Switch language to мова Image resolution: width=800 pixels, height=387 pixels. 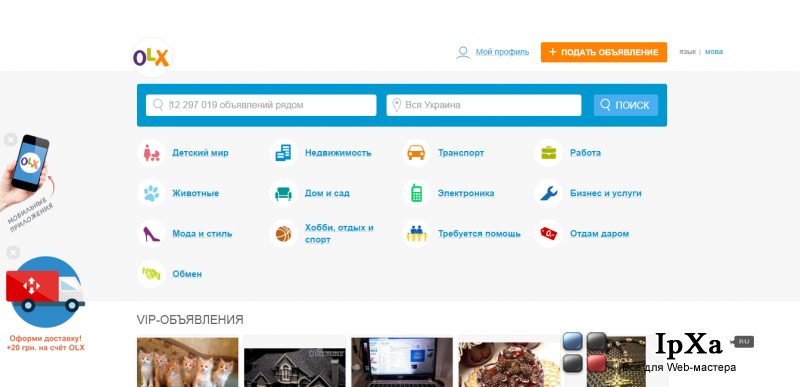pyautogui.click(x=714, y=51)
